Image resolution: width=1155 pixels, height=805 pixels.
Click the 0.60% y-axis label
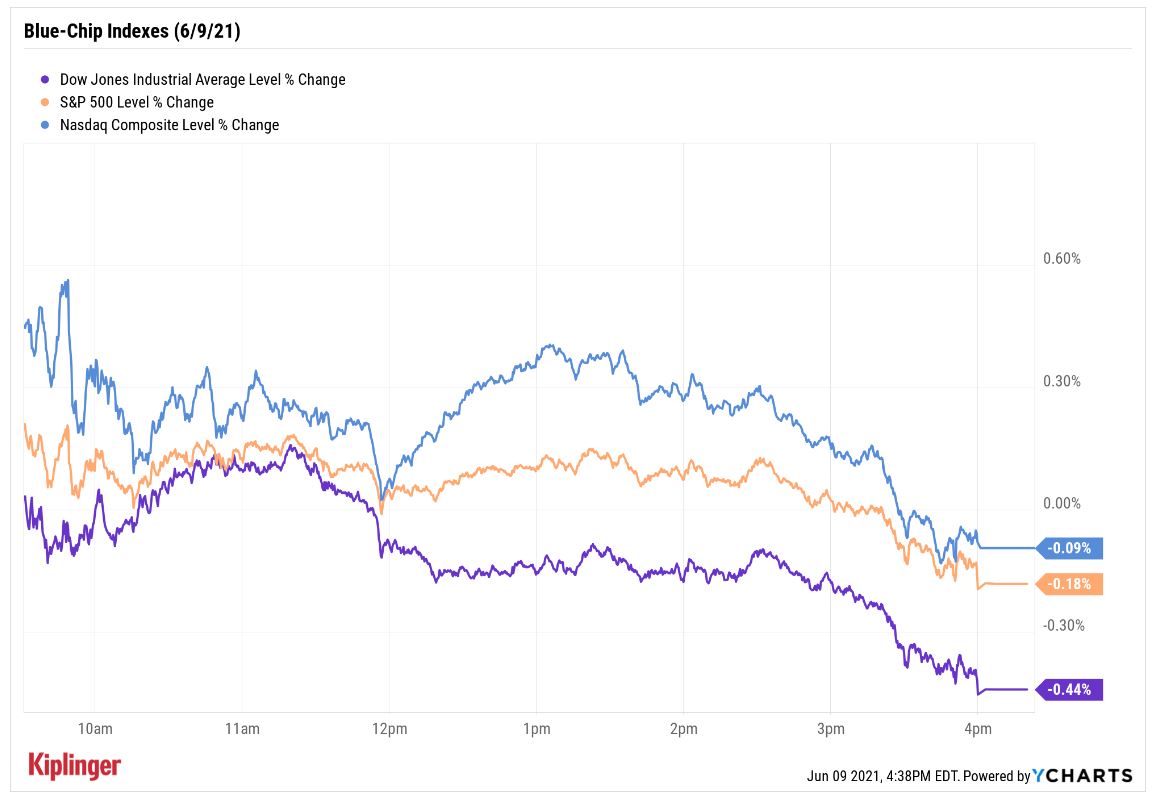[1061, 259]
